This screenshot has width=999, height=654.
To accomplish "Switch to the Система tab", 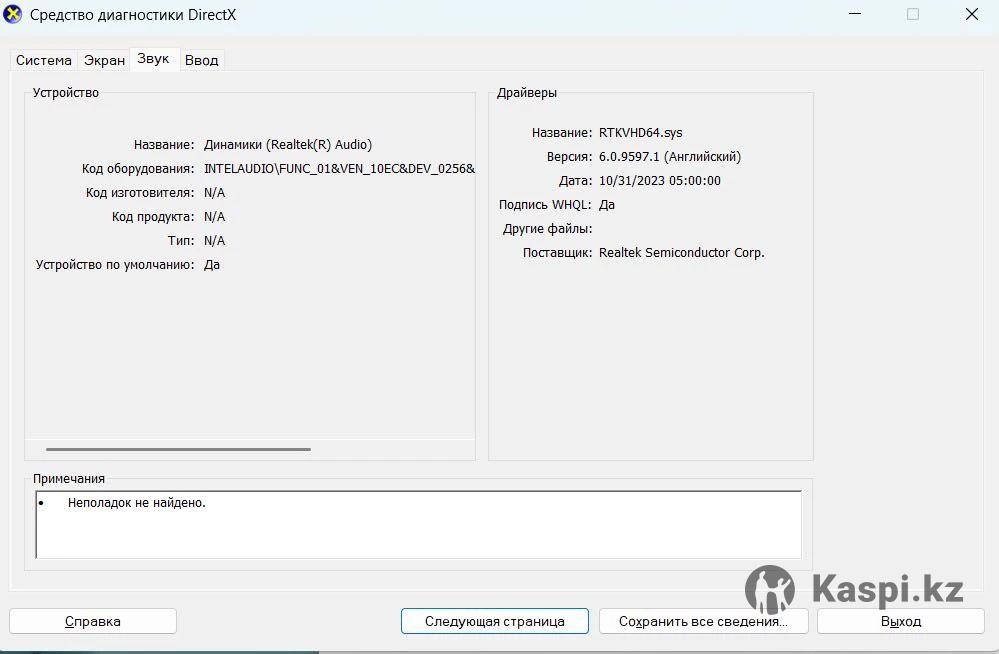I will [43, 60].
